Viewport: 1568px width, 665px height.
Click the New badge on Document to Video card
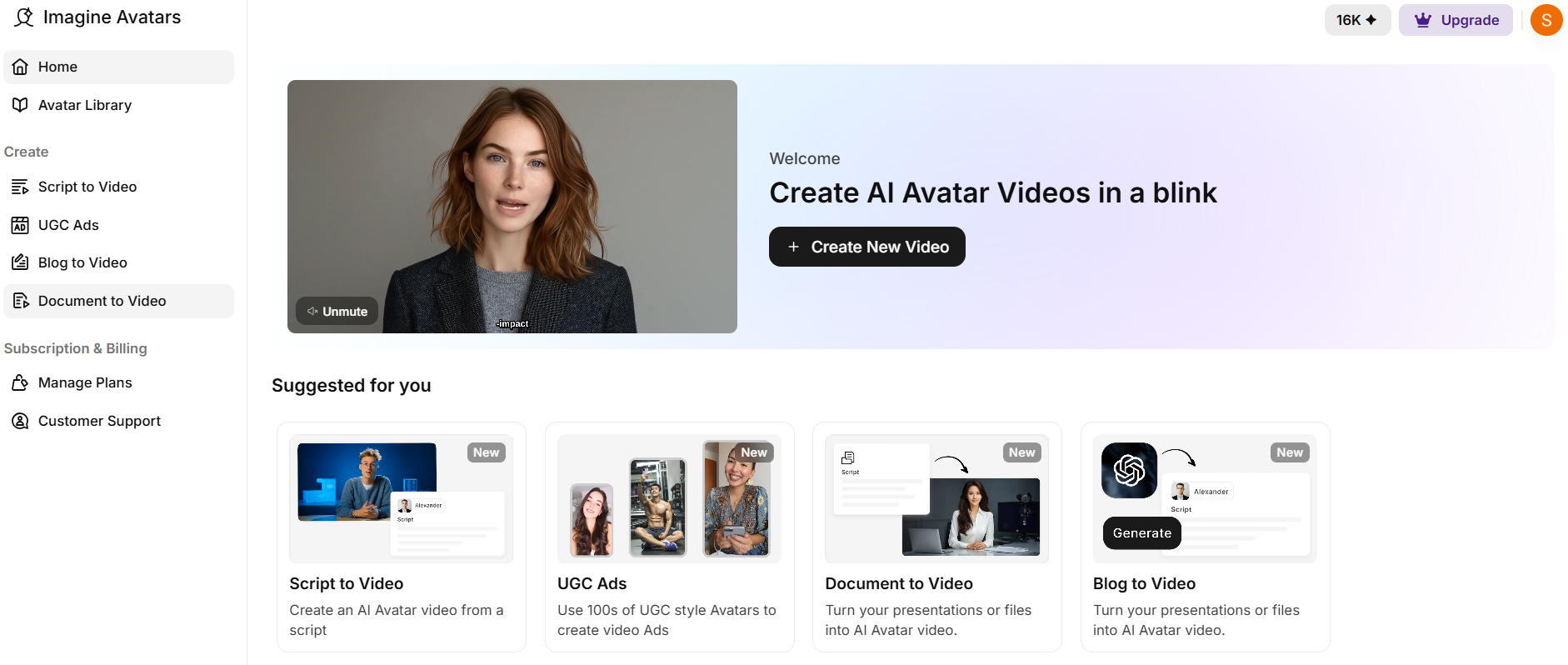(x=1022, y=452)
